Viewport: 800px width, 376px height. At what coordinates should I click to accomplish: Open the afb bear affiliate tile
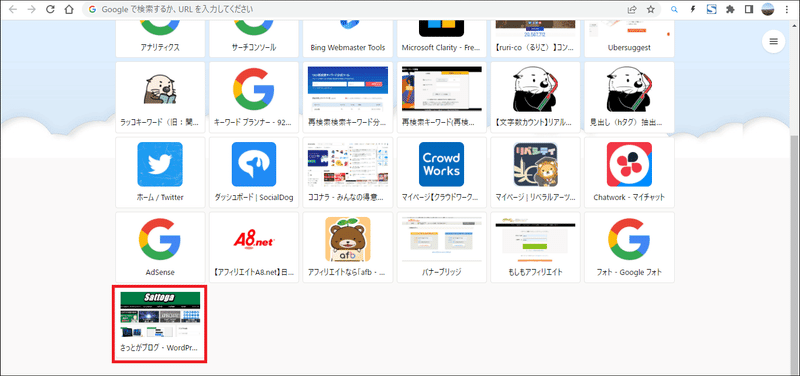point(348,247)
